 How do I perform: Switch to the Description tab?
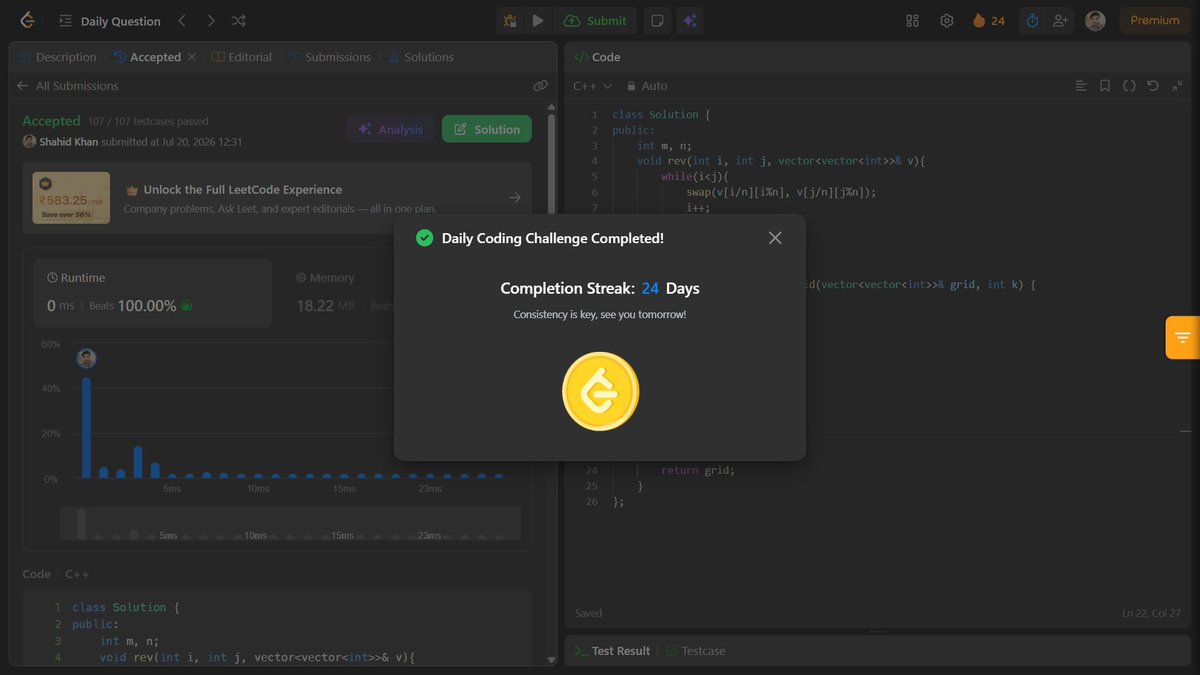[58, 57]
